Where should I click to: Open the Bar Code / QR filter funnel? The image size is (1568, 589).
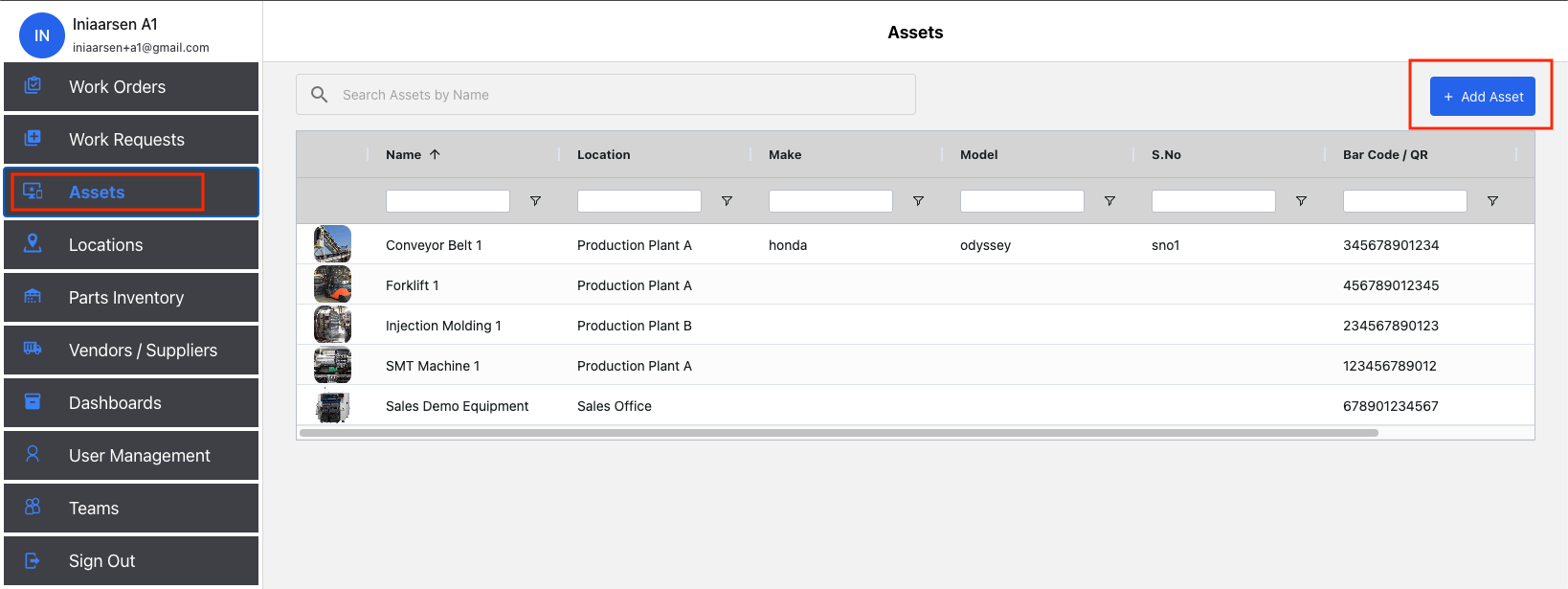point(1492,201)
